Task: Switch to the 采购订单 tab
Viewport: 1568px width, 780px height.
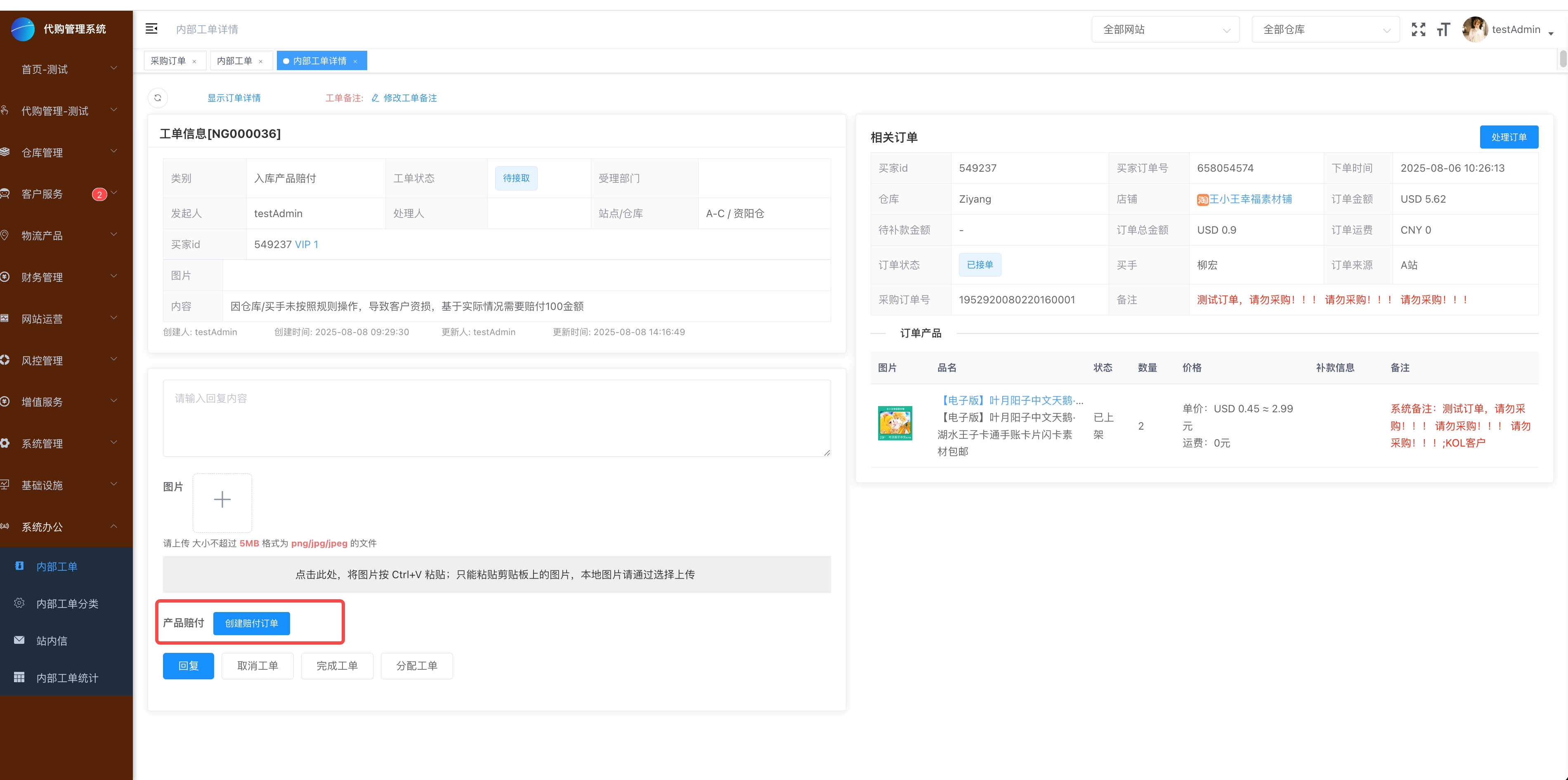Action: (x=168, y=61)
